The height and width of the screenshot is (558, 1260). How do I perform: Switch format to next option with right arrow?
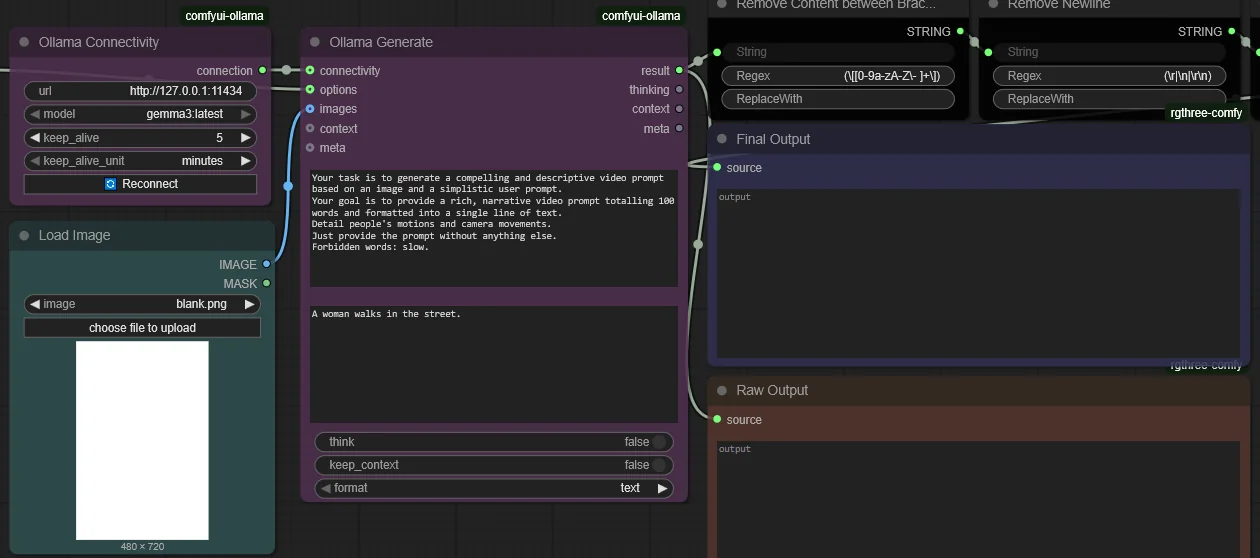[x=662, y=488]
